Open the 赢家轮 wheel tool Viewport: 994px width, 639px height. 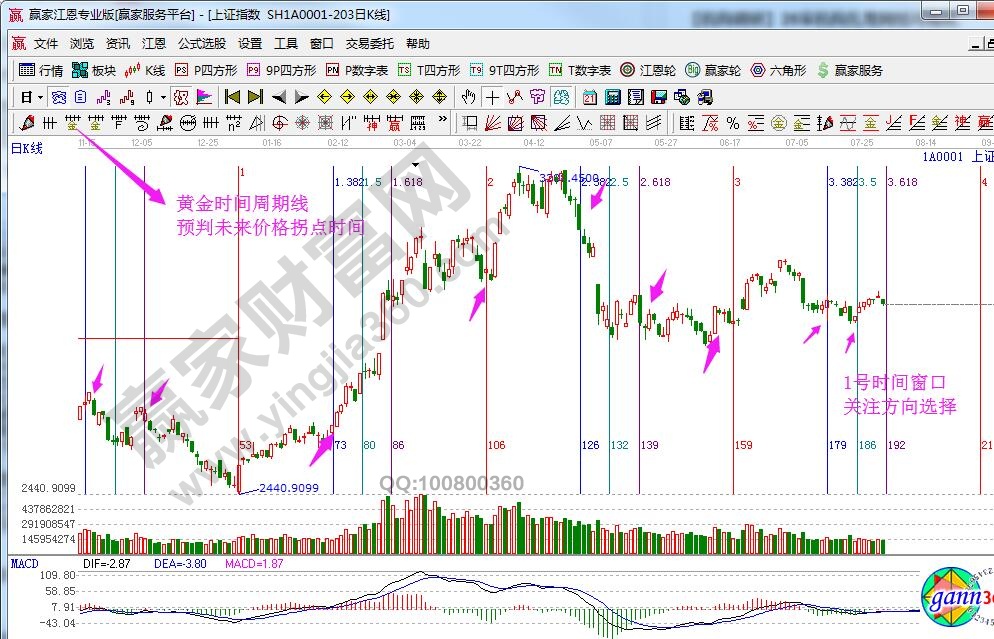(x=714, y=70)
